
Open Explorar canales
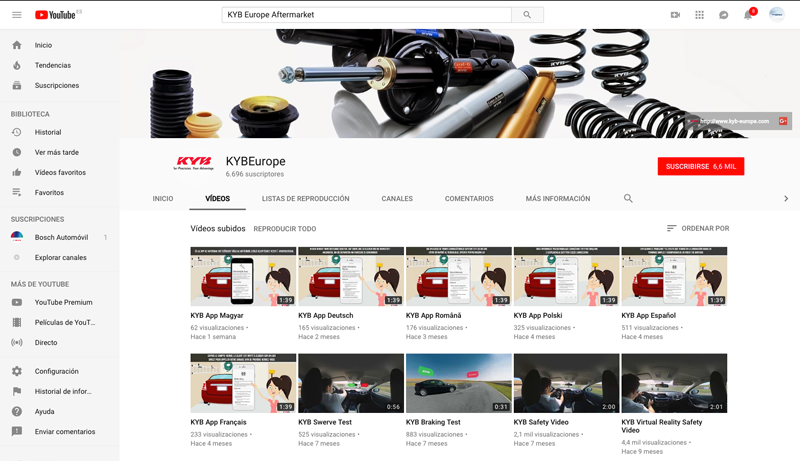60,258
